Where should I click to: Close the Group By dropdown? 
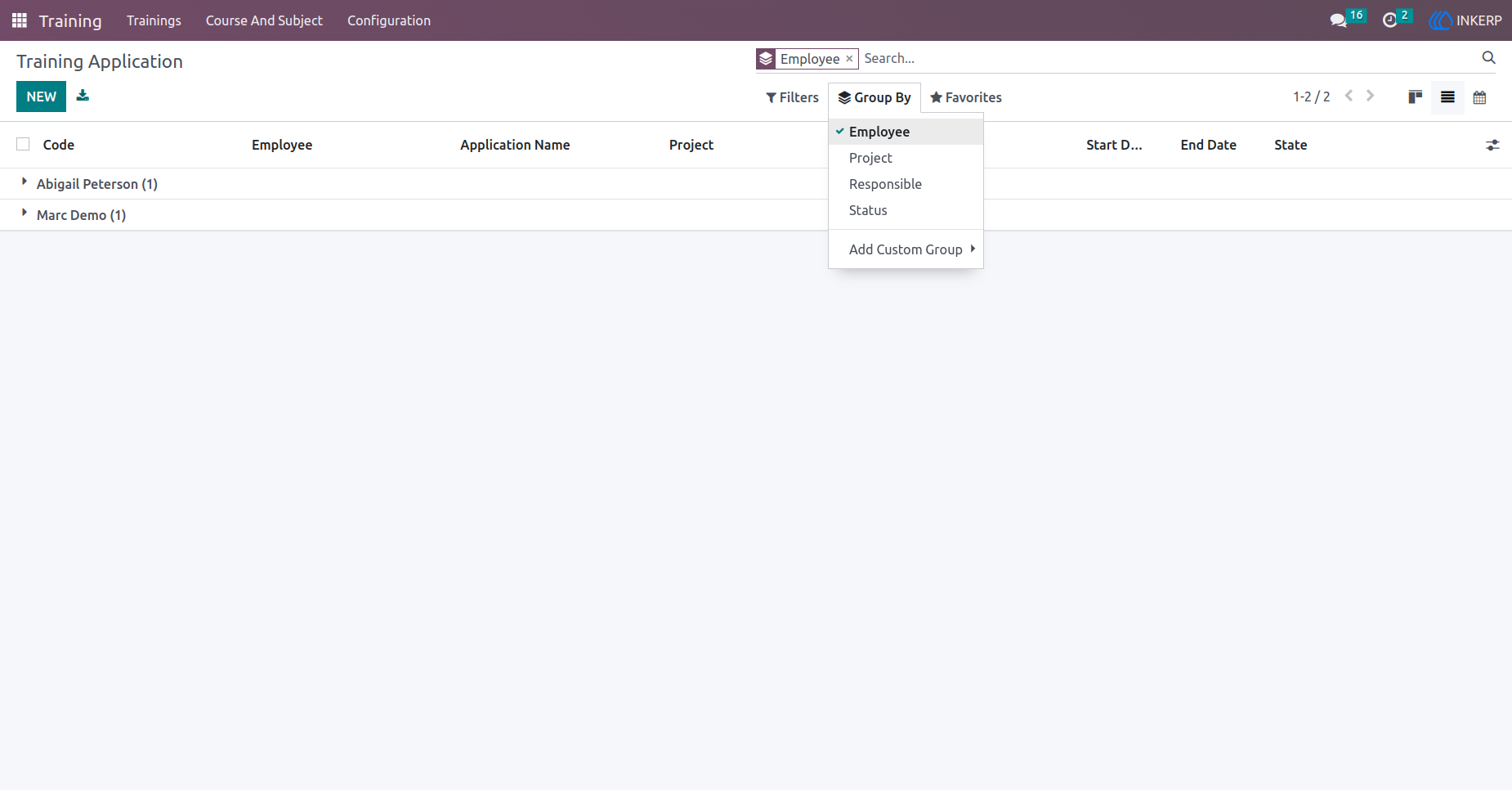click(875, 97)
